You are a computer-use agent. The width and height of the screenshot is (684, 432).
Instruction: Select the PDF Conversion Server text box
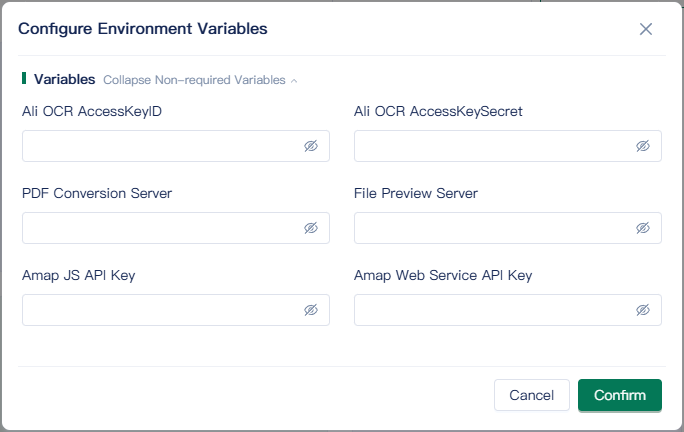[160, 228]
